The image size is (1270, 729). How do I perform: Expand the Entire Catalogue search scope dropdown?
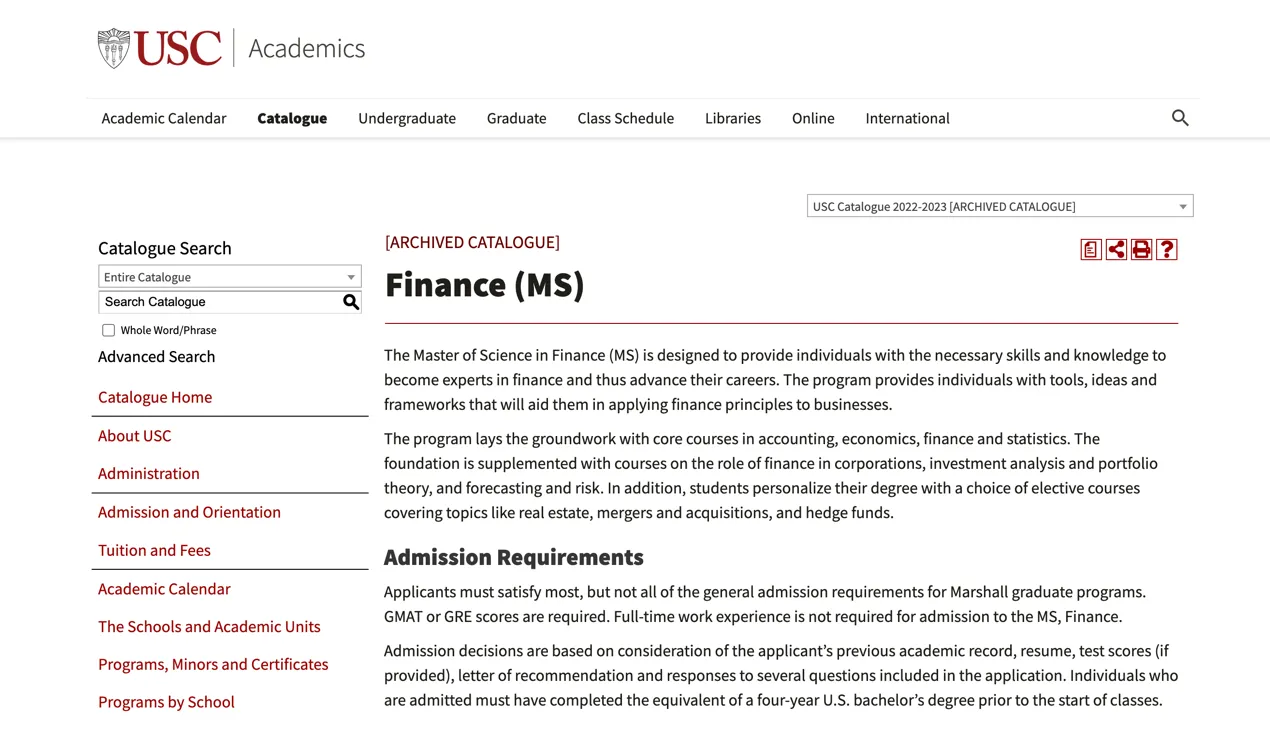pos(229,277)
